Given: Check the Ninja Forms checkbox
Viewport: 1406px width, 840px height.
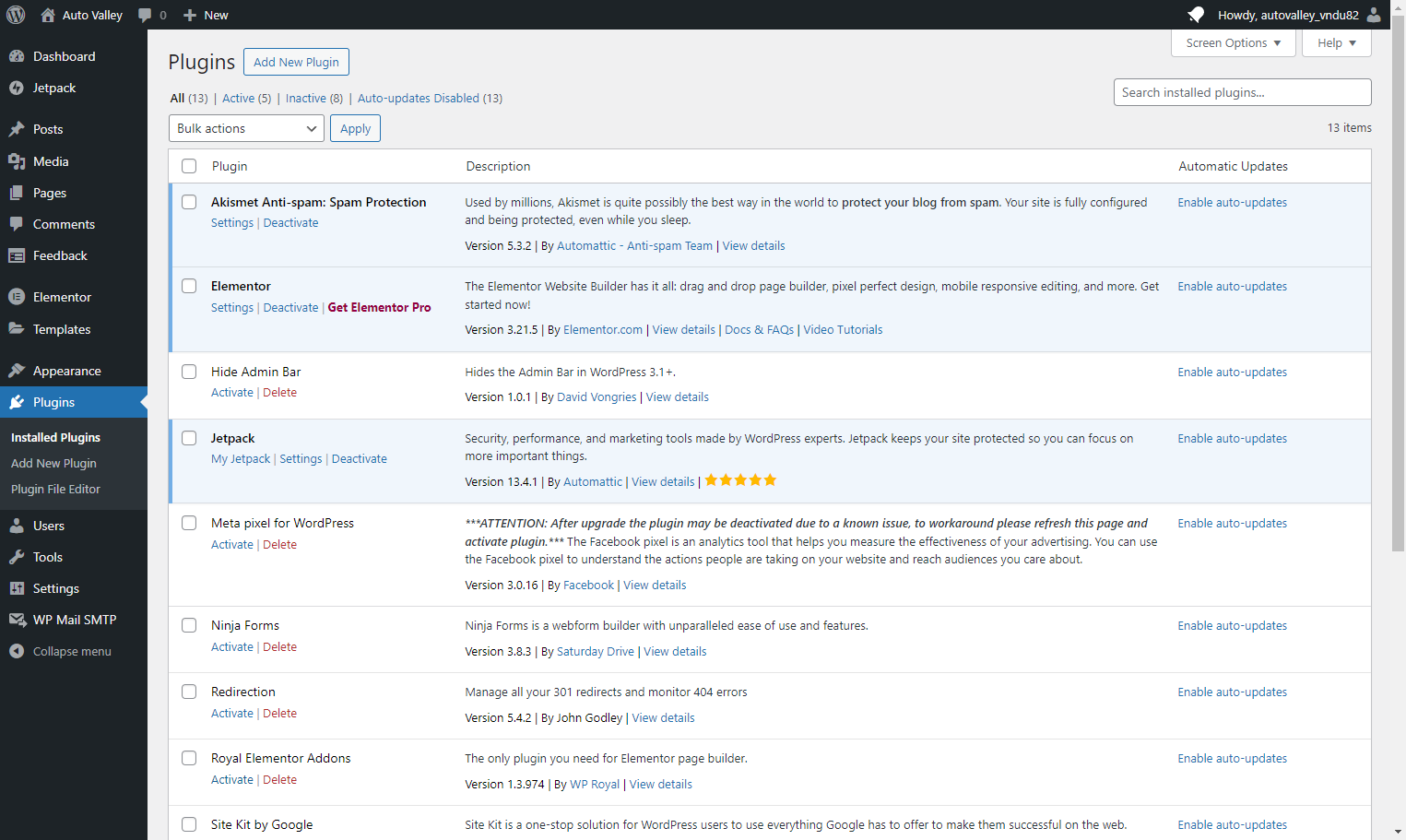Looking at the screenshot, I should point(189,625).
